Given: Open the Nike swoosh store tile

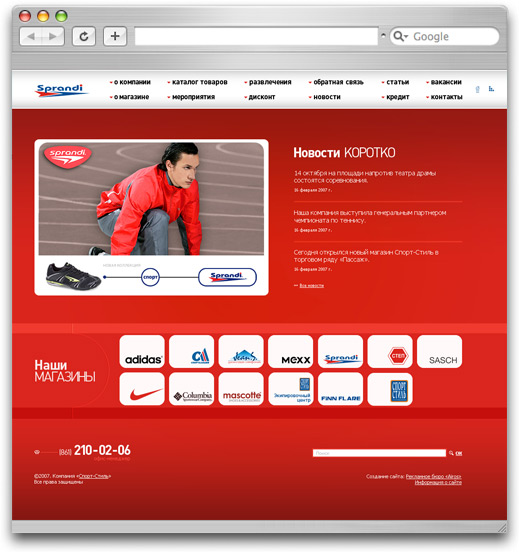Looking at the screenshot, I should click(142, 389).
